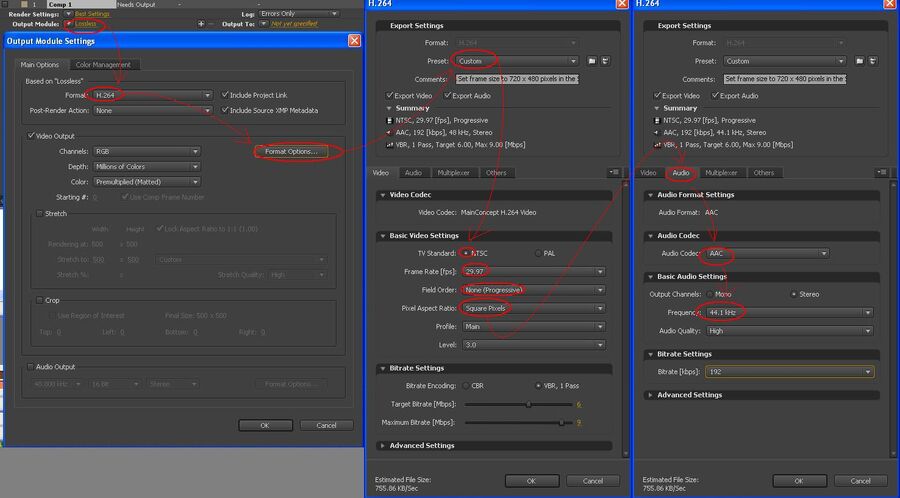Switch to Video tab in Audio-tab H.264 dialog
Screen dimensions: 900x498
coord(648,173)
